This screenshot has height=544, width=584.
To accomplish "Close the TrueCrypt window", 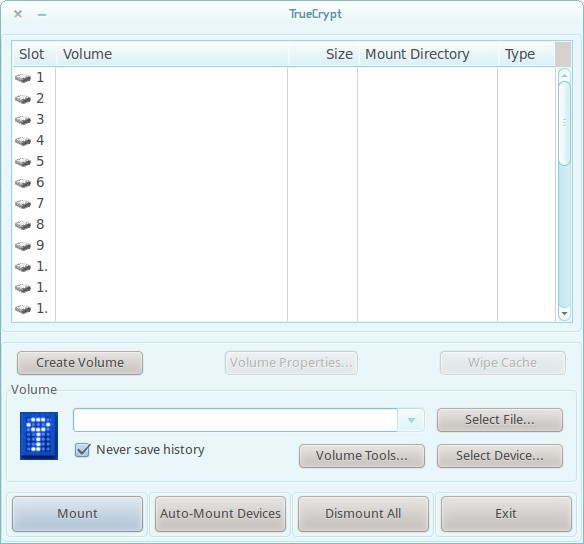I will (x=18, y=14).
